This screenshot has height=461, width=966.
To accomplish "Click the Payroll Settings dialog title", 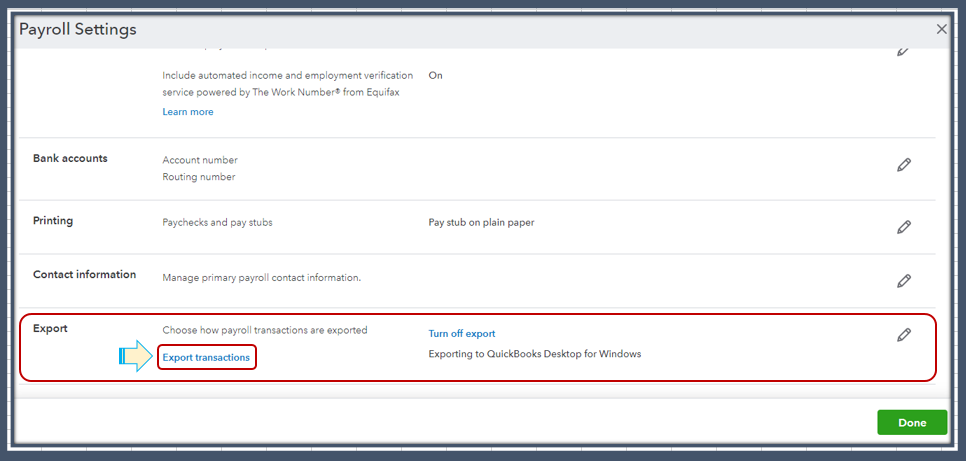I will (x=78, y=29).
